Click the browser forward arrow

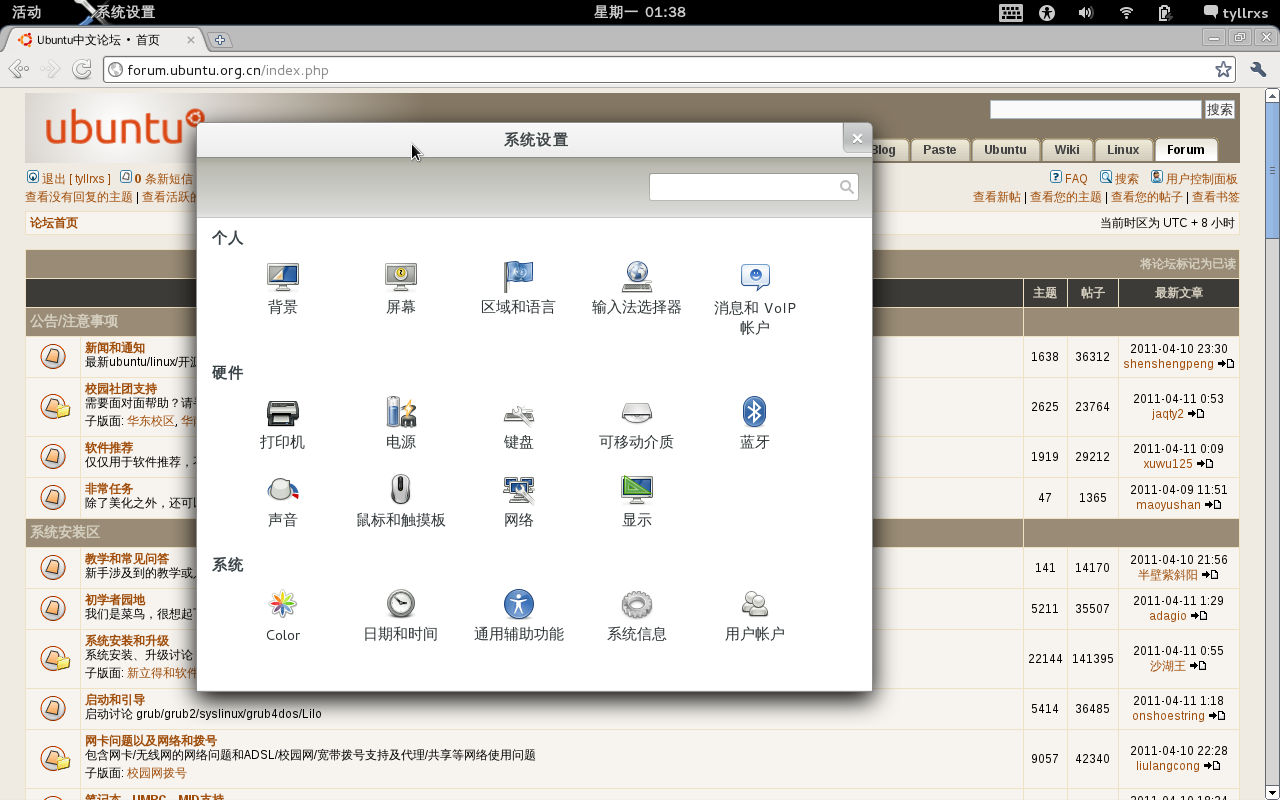(50, 69)
